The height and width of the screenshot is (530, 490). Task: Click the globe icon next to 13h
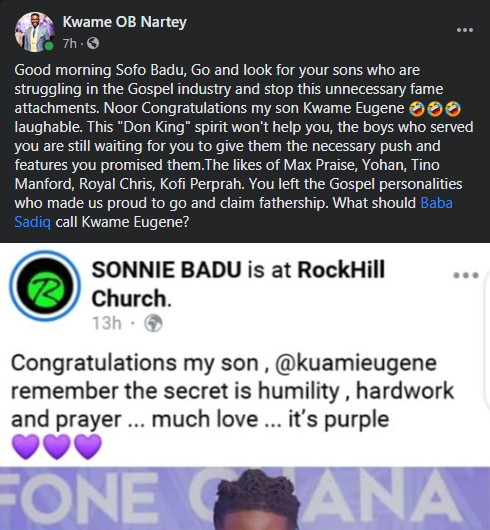point(153,323)
